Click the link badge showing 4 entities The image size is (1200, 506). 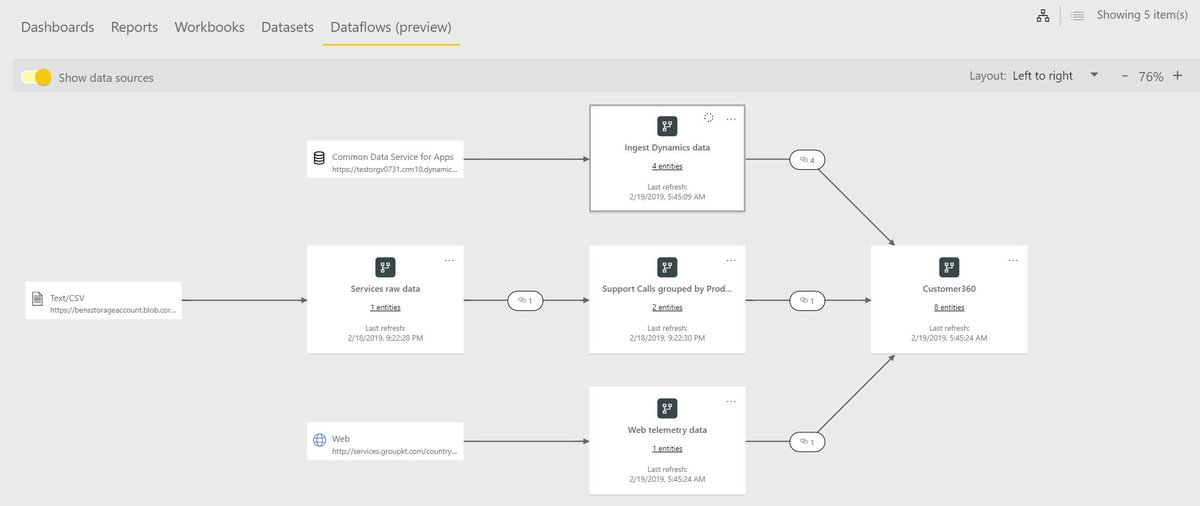click(808, 159)
